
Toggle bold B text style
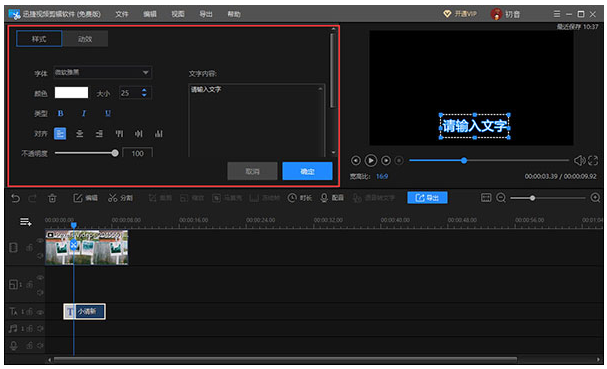[x=60, y=113]
